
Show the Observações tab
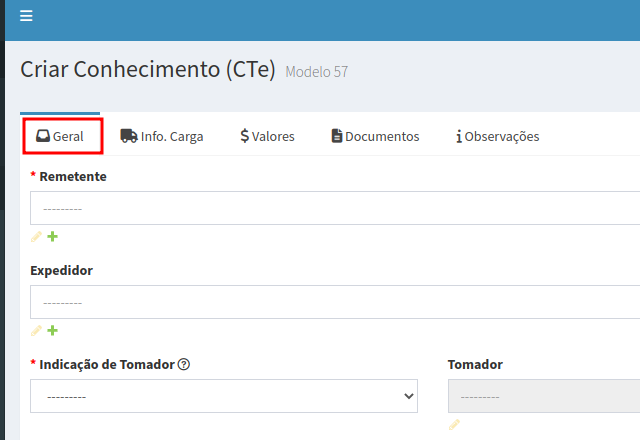point(497,136)
